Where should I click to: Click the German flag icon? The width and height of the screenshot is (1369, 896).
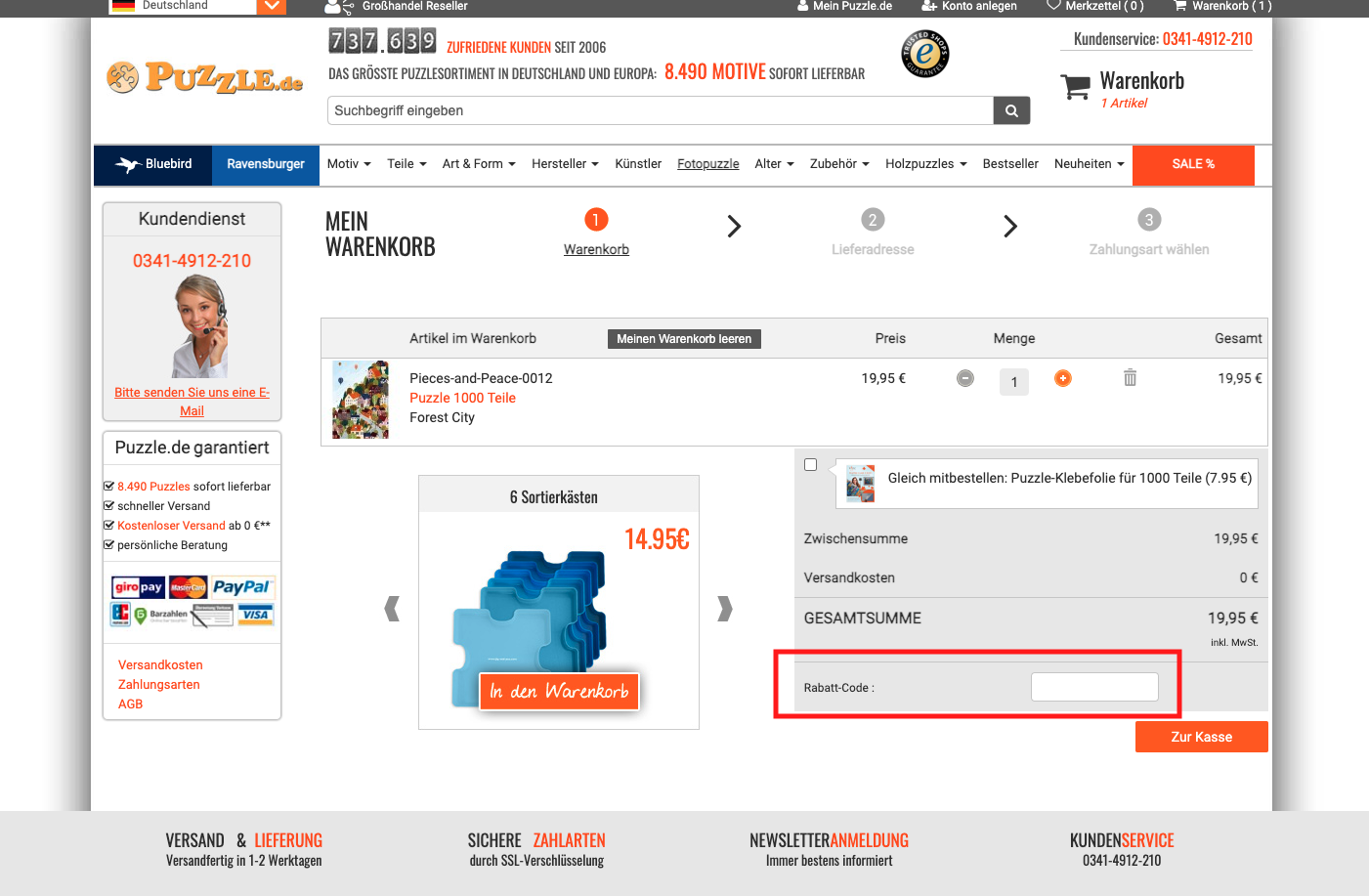[x=123, y=6]
